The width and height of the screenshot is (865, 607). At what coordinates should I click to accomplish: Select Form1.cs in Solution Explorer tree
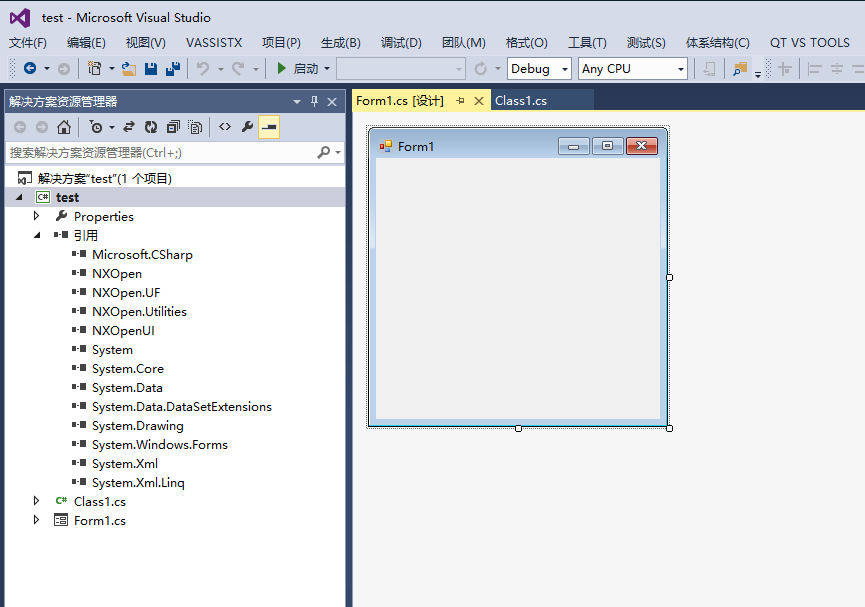(x=100, y=520)
